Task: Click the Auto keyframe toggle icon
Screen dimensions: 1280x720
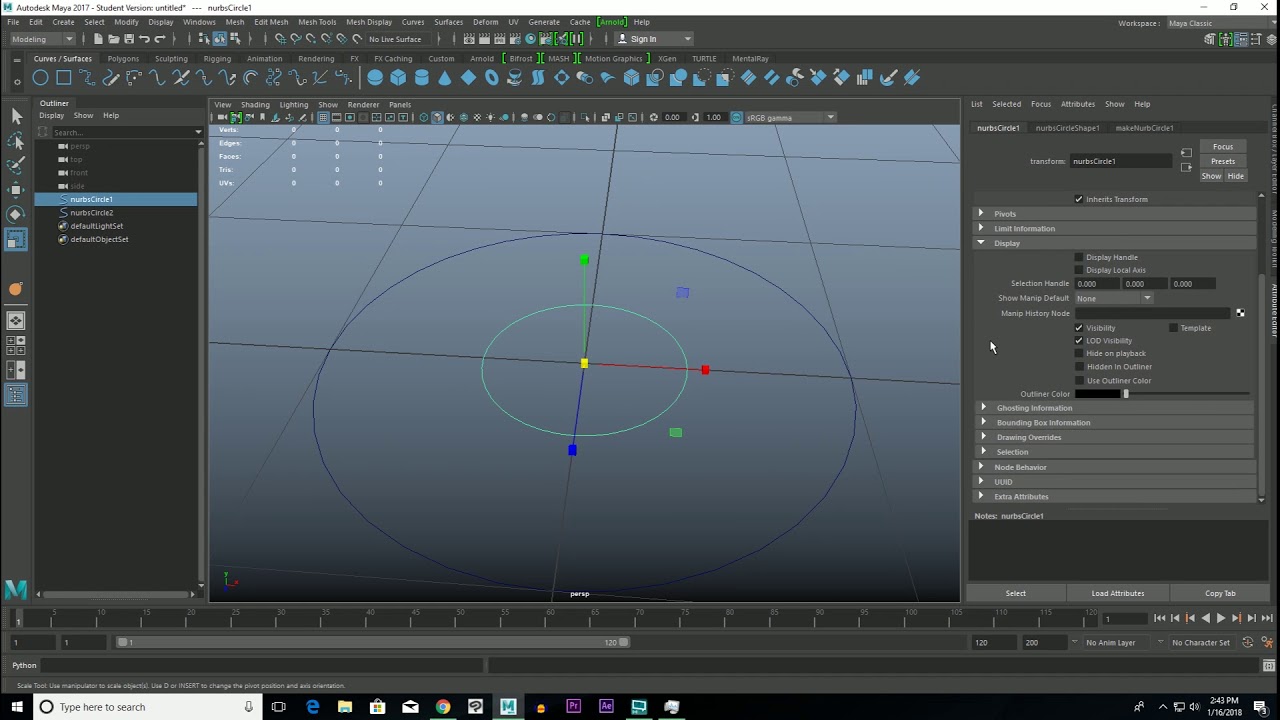Action: (x=1247, y=643)
